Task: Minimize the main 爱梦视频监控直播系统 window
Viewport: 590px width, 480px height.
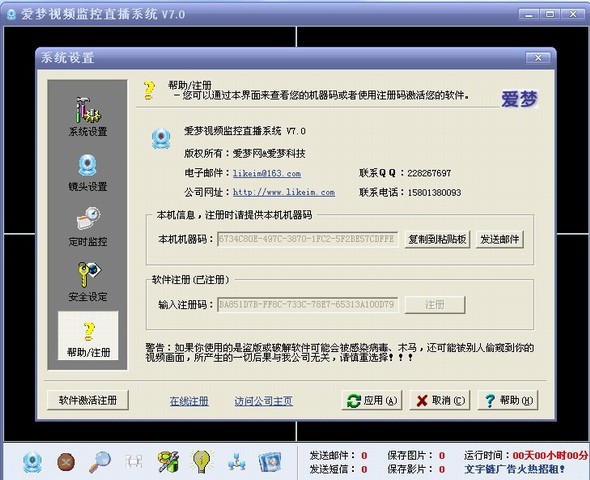Action: point(529,15)
